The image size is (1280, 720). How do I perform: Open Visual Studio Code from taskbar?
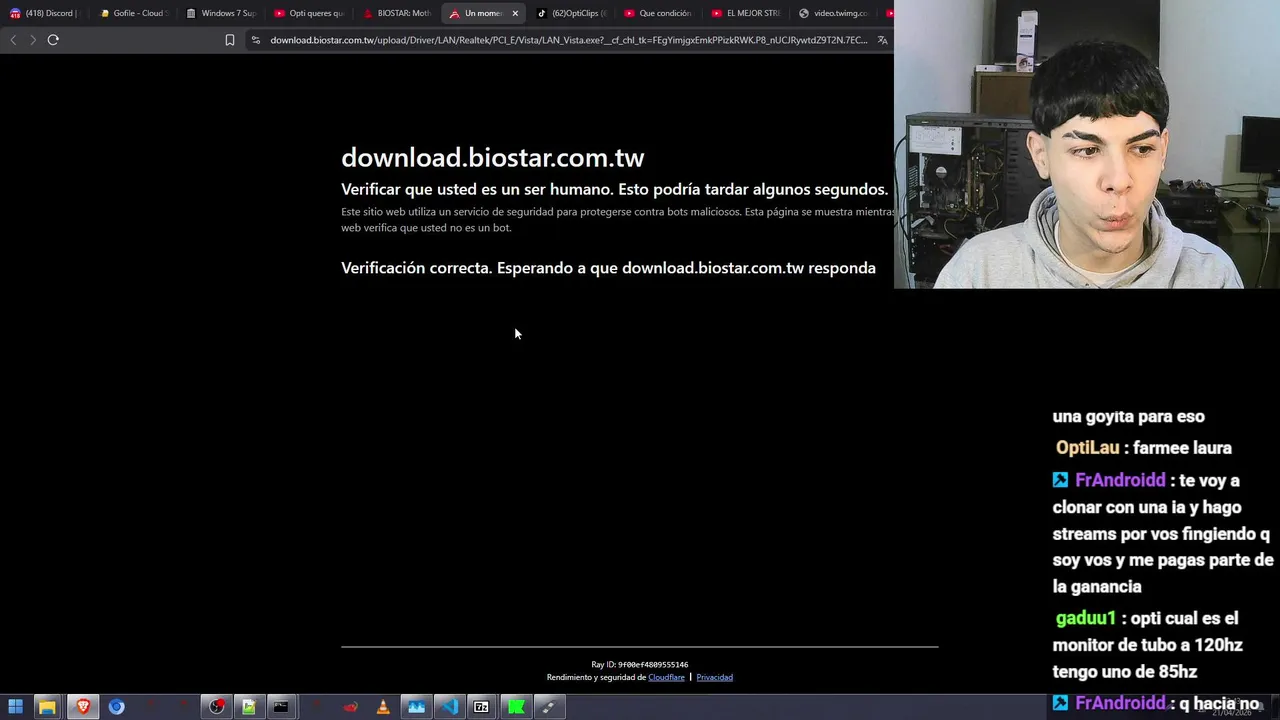point(449,707)
